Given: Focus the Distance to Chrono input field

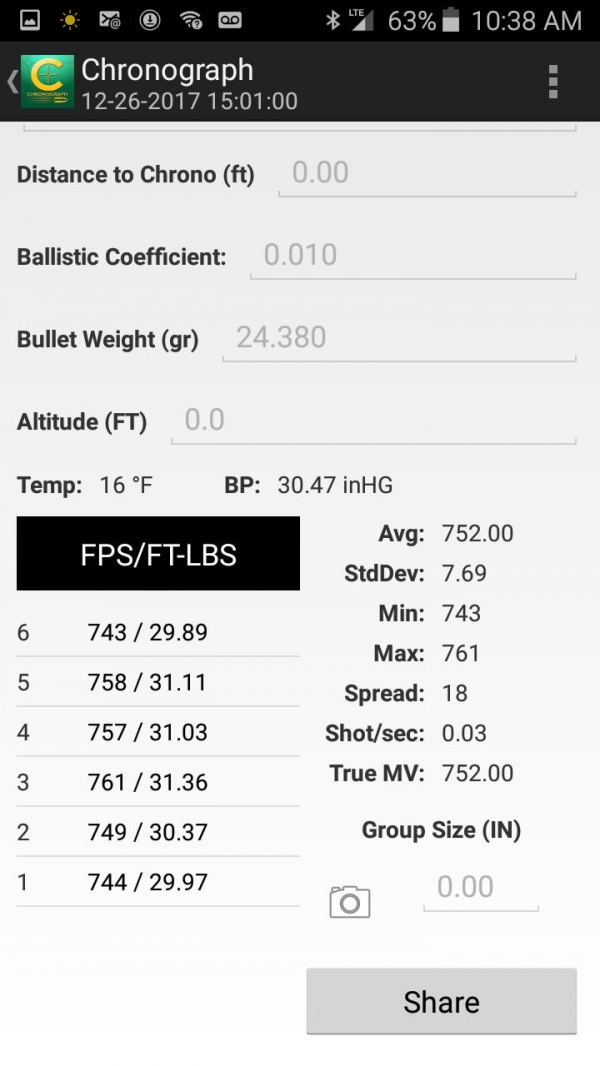Looking at the screenshot, I should (427, 174).
